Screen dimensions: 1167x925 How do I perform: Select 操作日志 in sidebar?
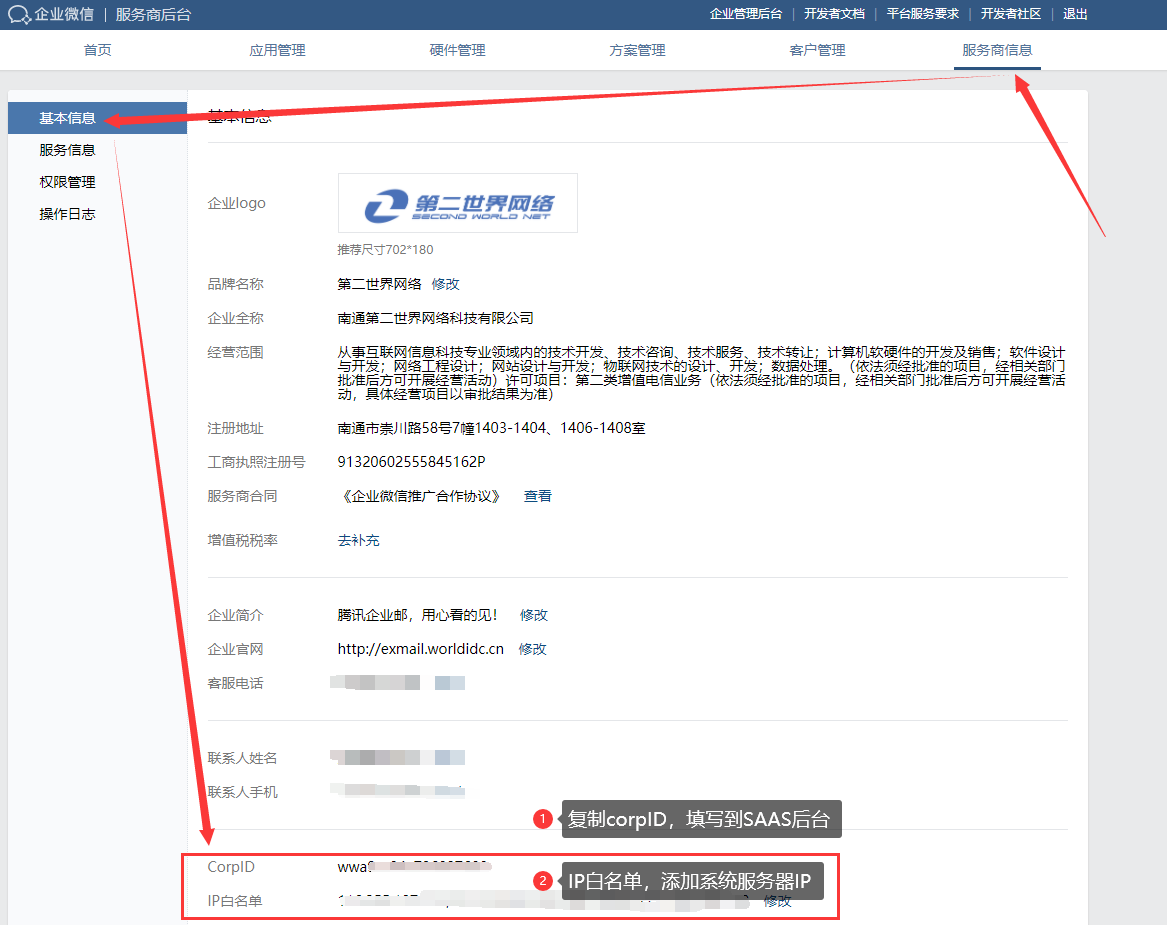68,214
